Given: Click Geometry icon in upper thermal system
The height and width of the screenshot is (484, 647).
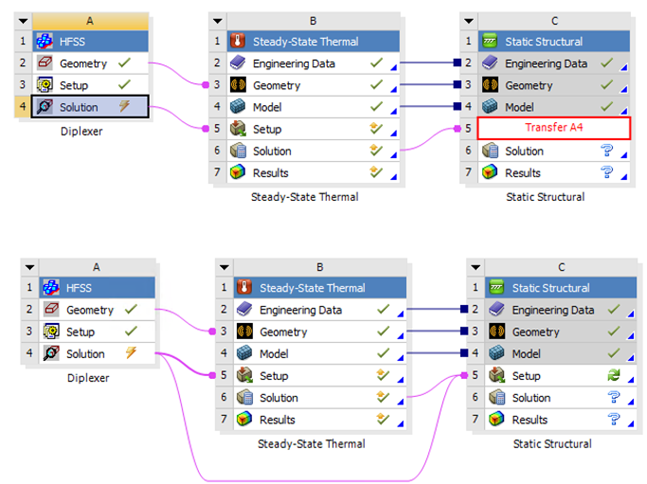Looking at the screenshot, I should pyautogui.click(x=238, y=85).
